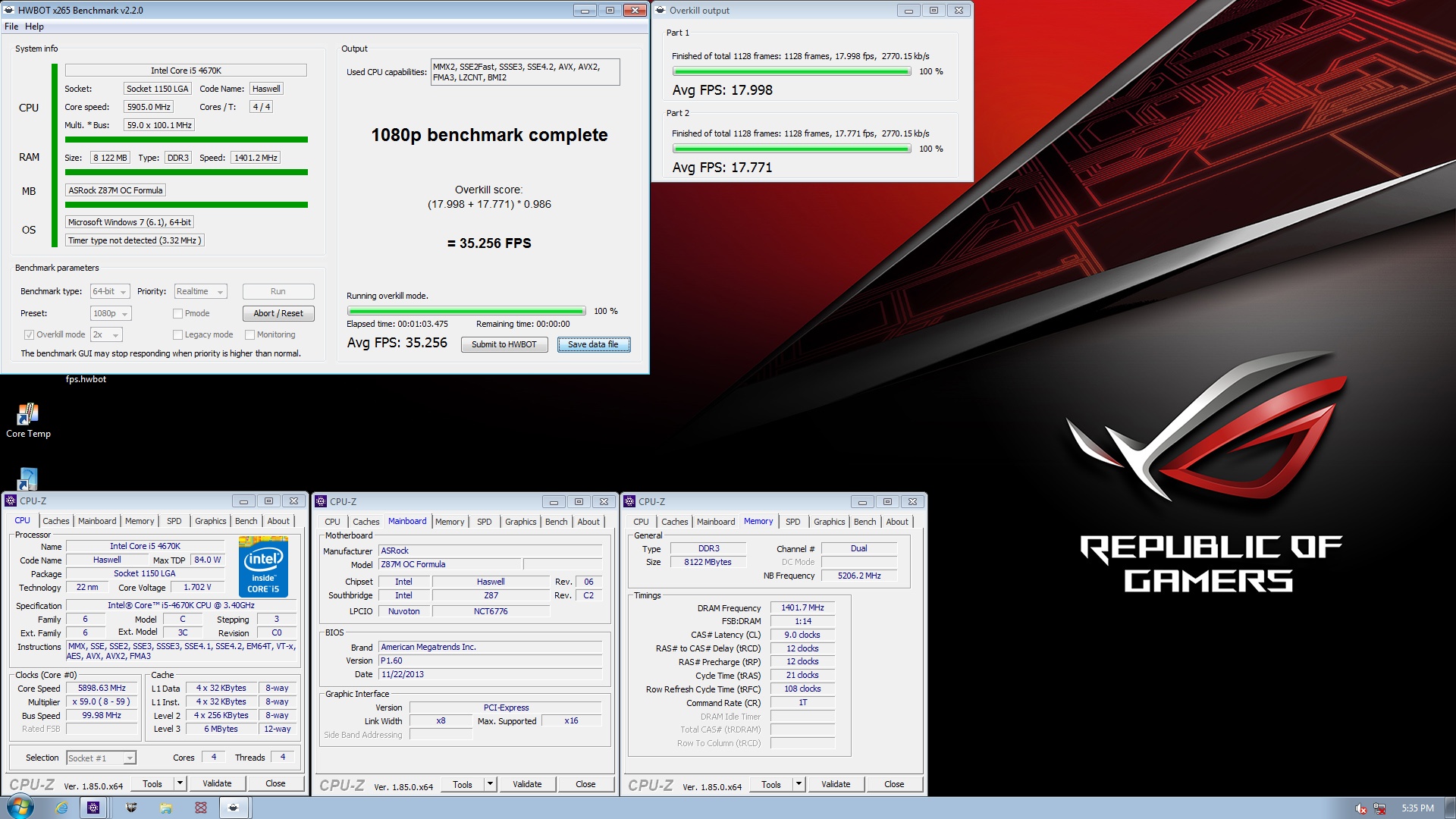
Task: Open the desktop shortcut icon below Core Temp
Action: coord(27,479)
